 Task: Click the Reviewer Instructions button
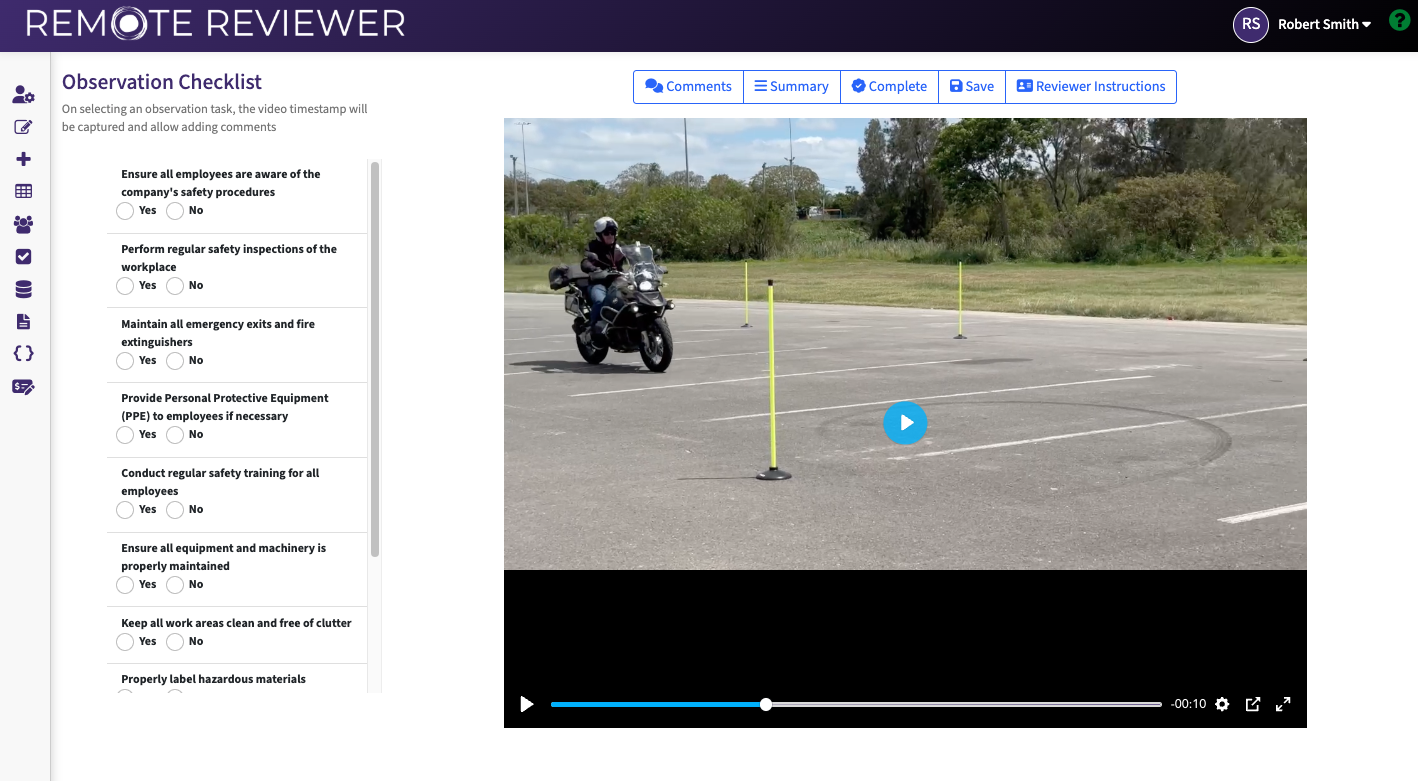pos(1090,87)
